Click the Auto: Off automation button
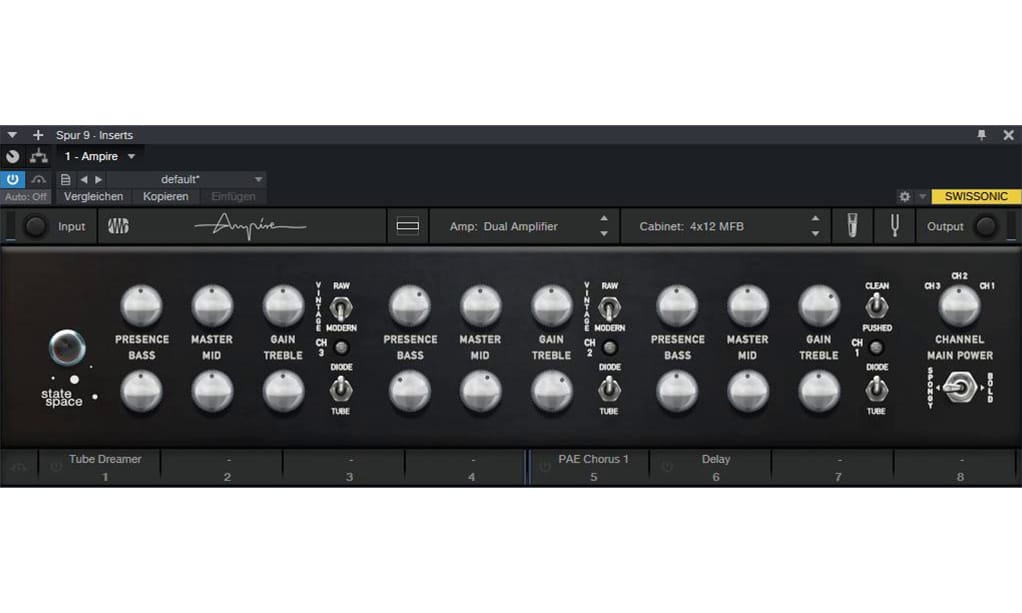Screen dimensions: 1022x613 click(x=25, y=196)
